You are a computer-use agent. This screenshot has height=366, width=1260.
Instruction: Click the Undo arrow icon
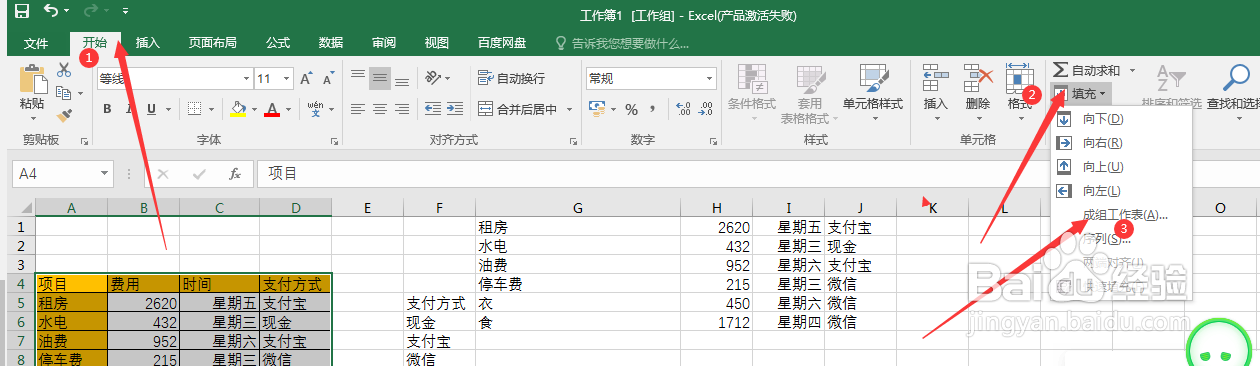tap(51, 12)
